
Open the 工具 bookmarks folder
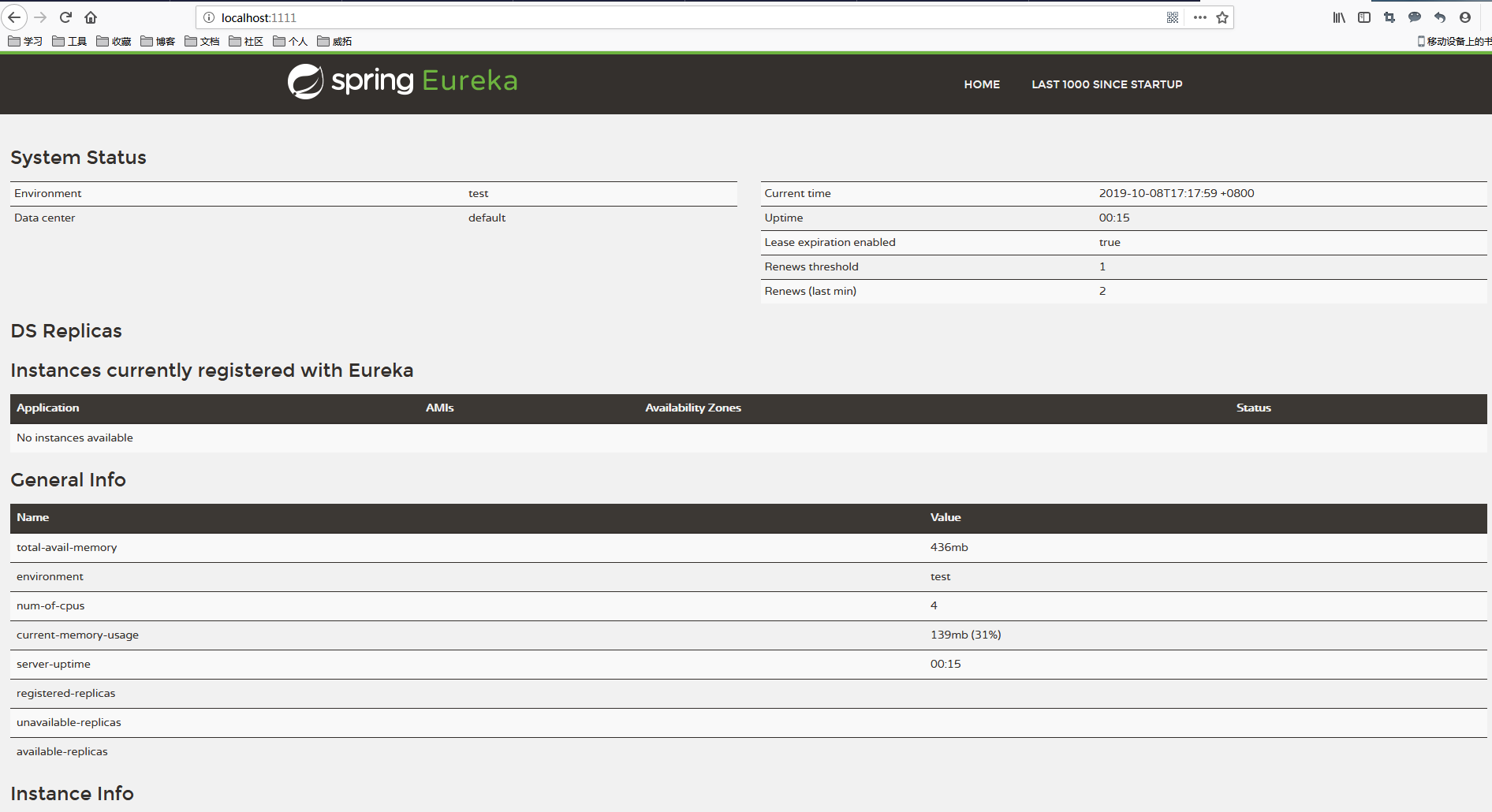[69, 41]
